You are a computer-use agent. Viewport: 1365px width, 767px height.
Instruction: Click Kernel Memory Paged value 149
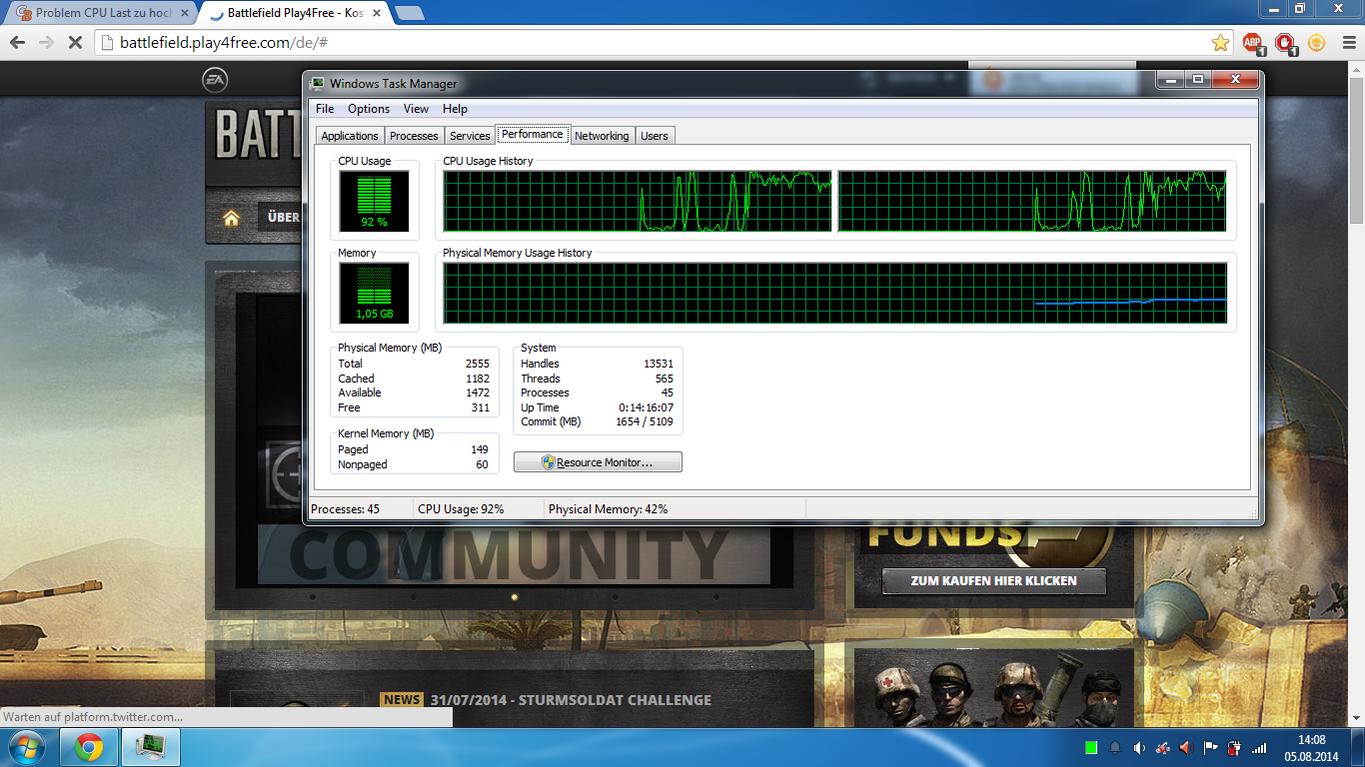tap(479, 450)
